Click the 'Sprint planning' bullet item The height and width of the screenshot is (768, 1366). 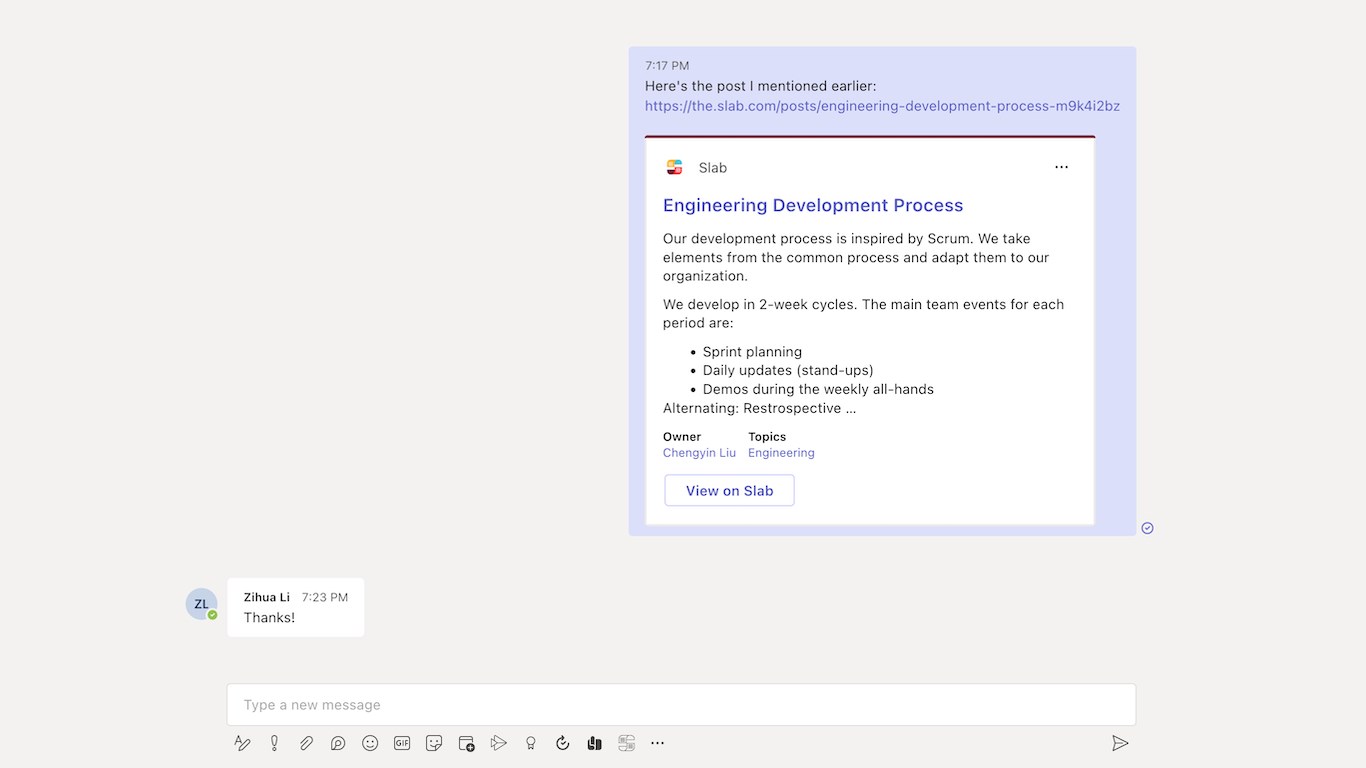752,352
